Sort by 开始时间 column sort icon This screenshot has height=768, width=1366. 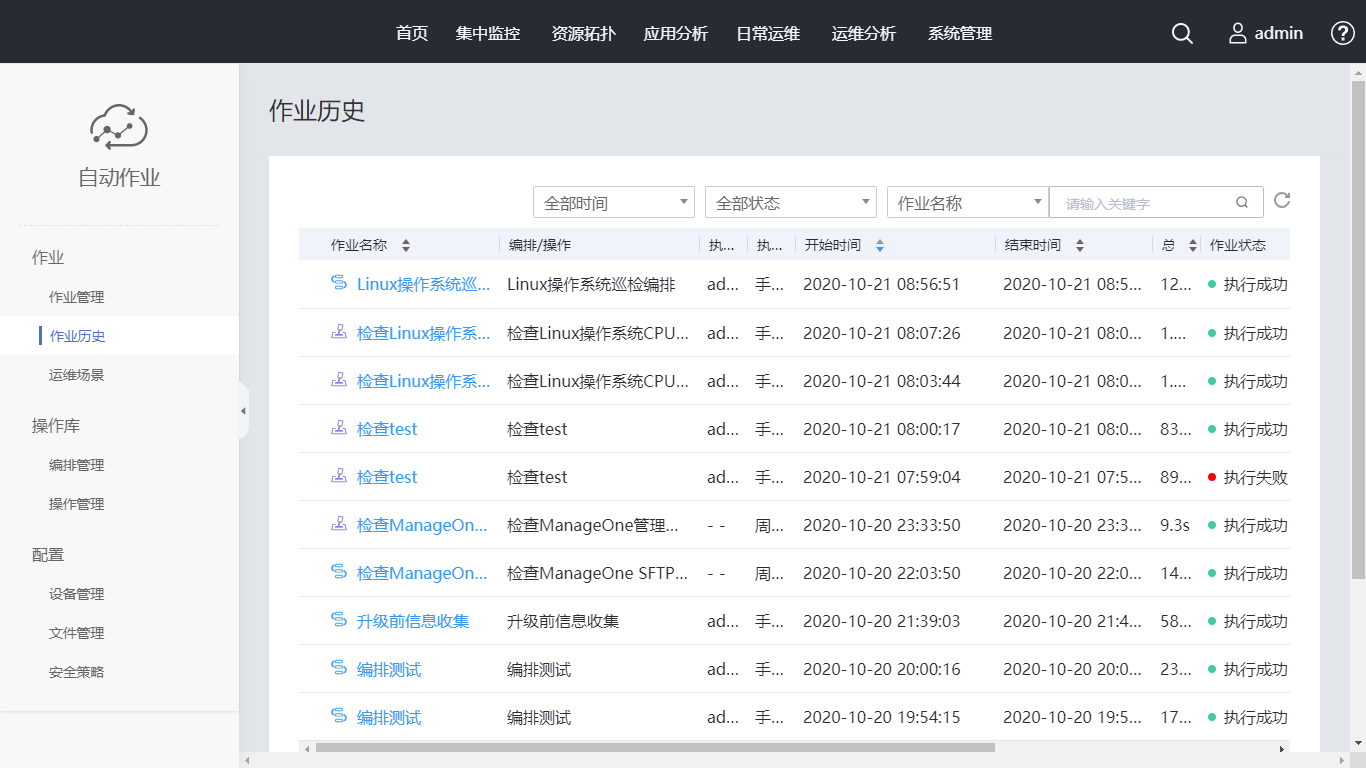coord(880,245)
